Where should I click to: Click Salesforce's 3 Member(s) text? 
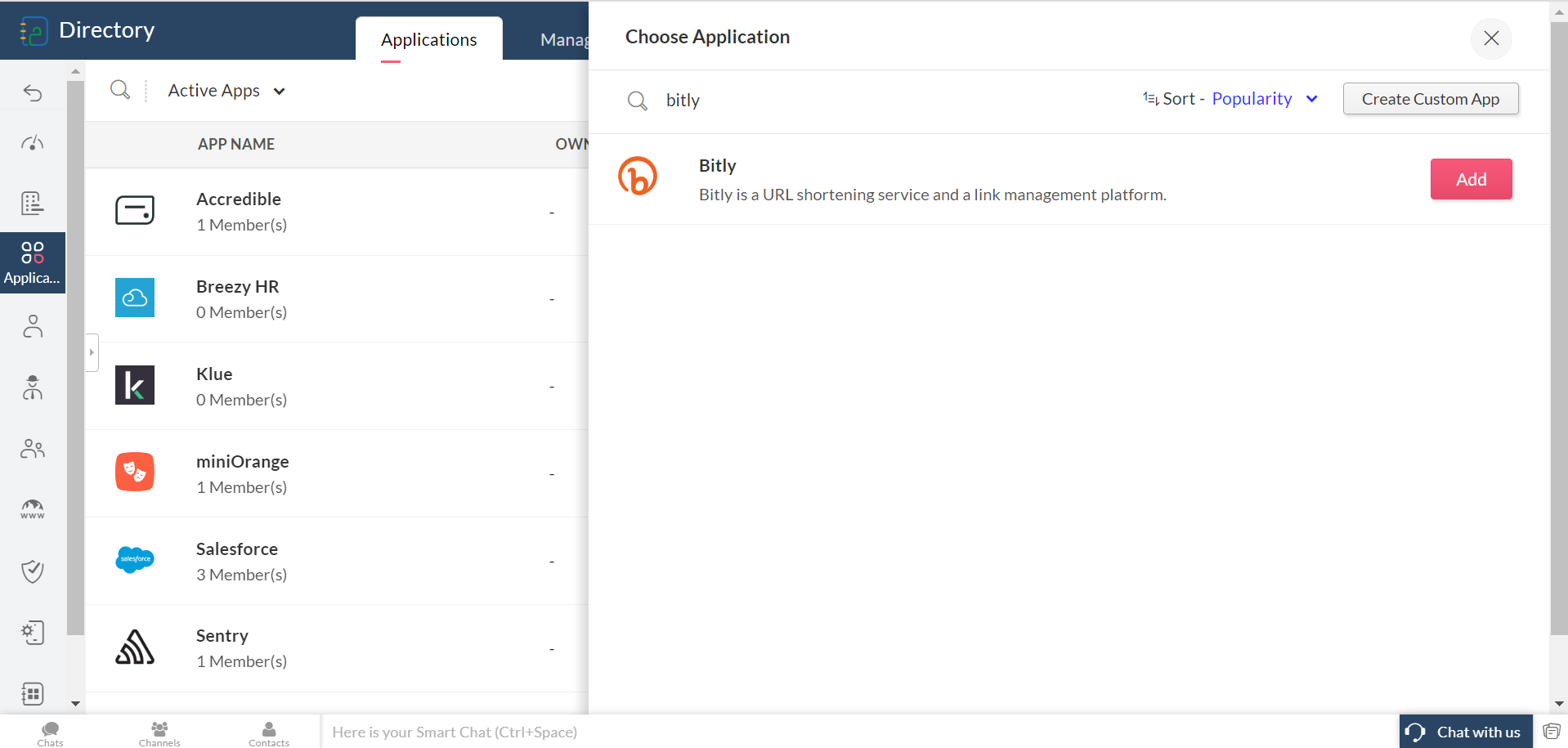pos(242,575)
